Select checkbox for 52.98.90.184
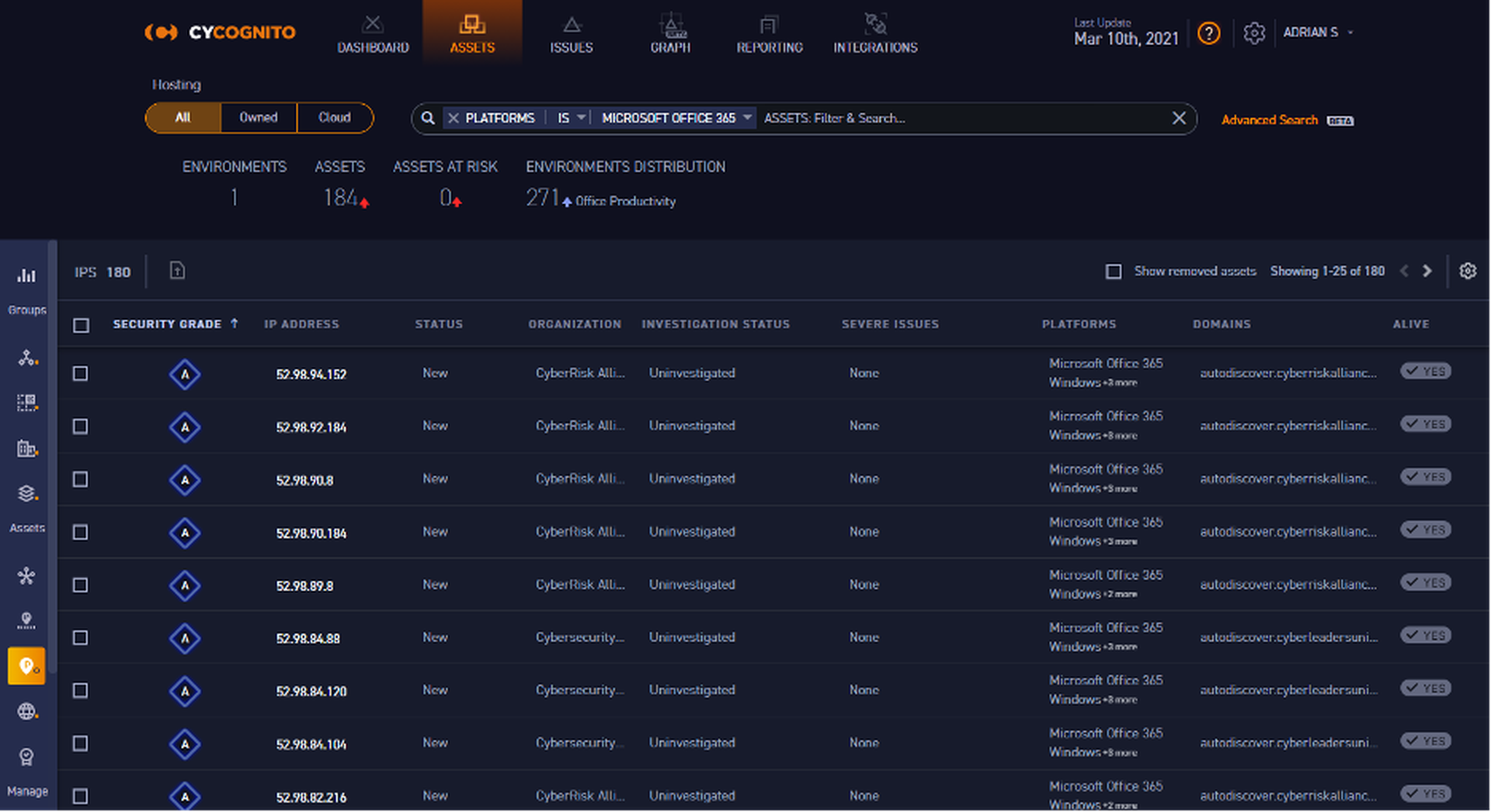 (80, 532)
